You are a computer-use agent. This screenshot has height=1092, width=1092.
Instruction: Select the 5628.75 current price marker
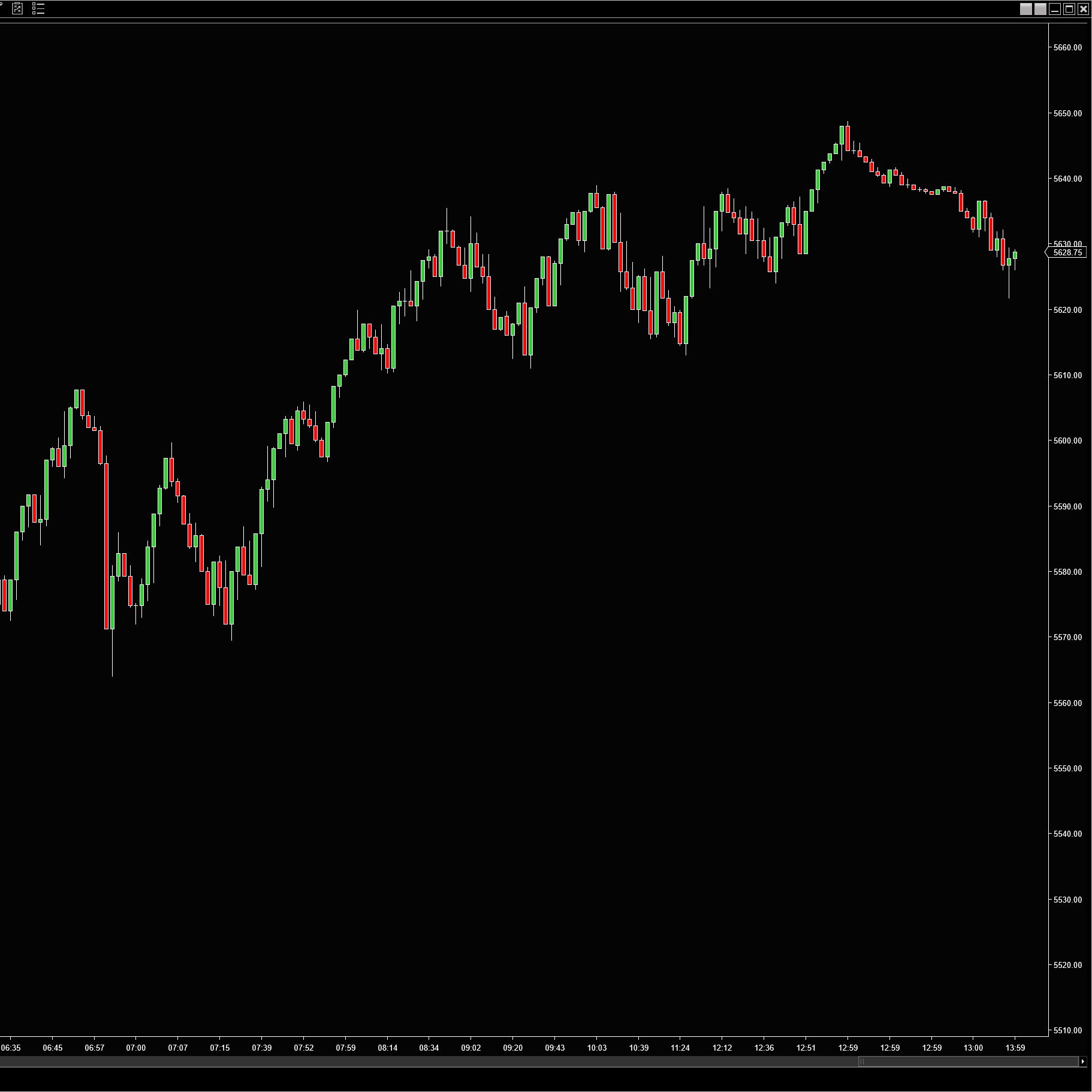click(1067, 253)
